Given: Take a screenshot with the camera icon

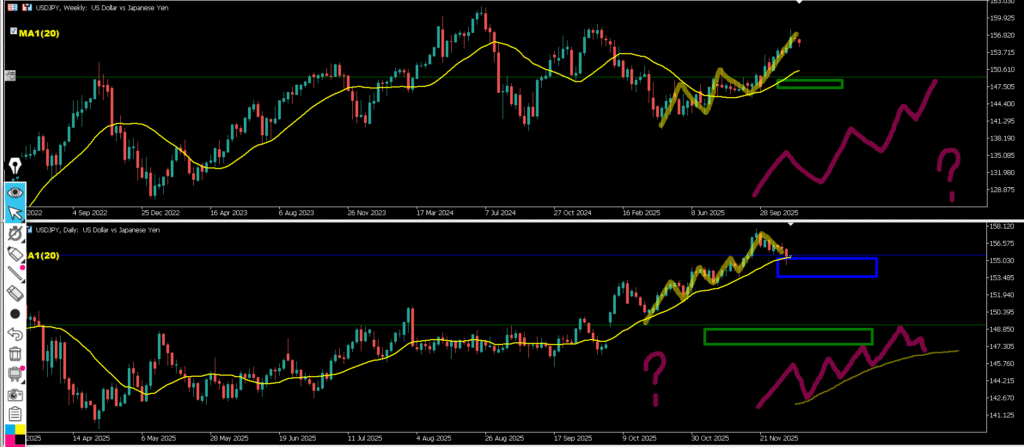Looking at the screenshot, I should [x=15, y=394].
